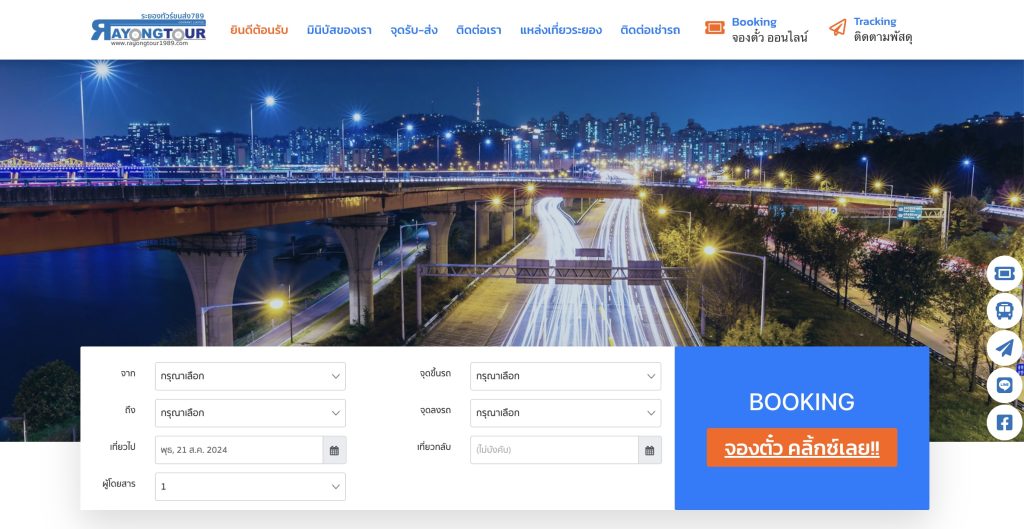
Task: Open the Facebook page icon
Action: tap(1004, 422)
